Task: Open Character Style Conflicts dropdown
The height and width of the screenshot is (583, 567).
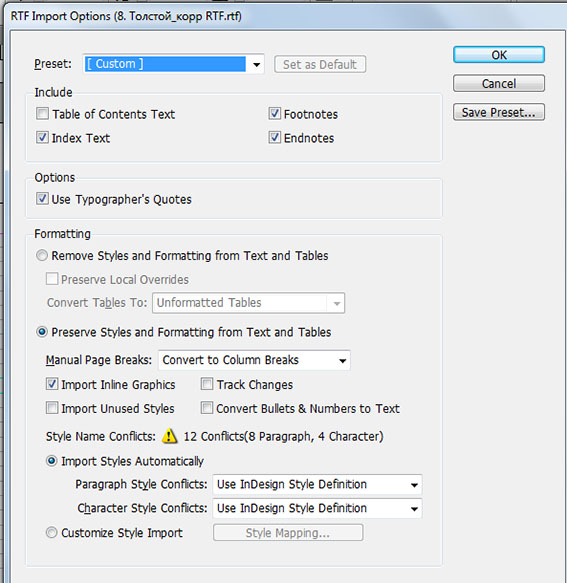Action: coord(317,508)
